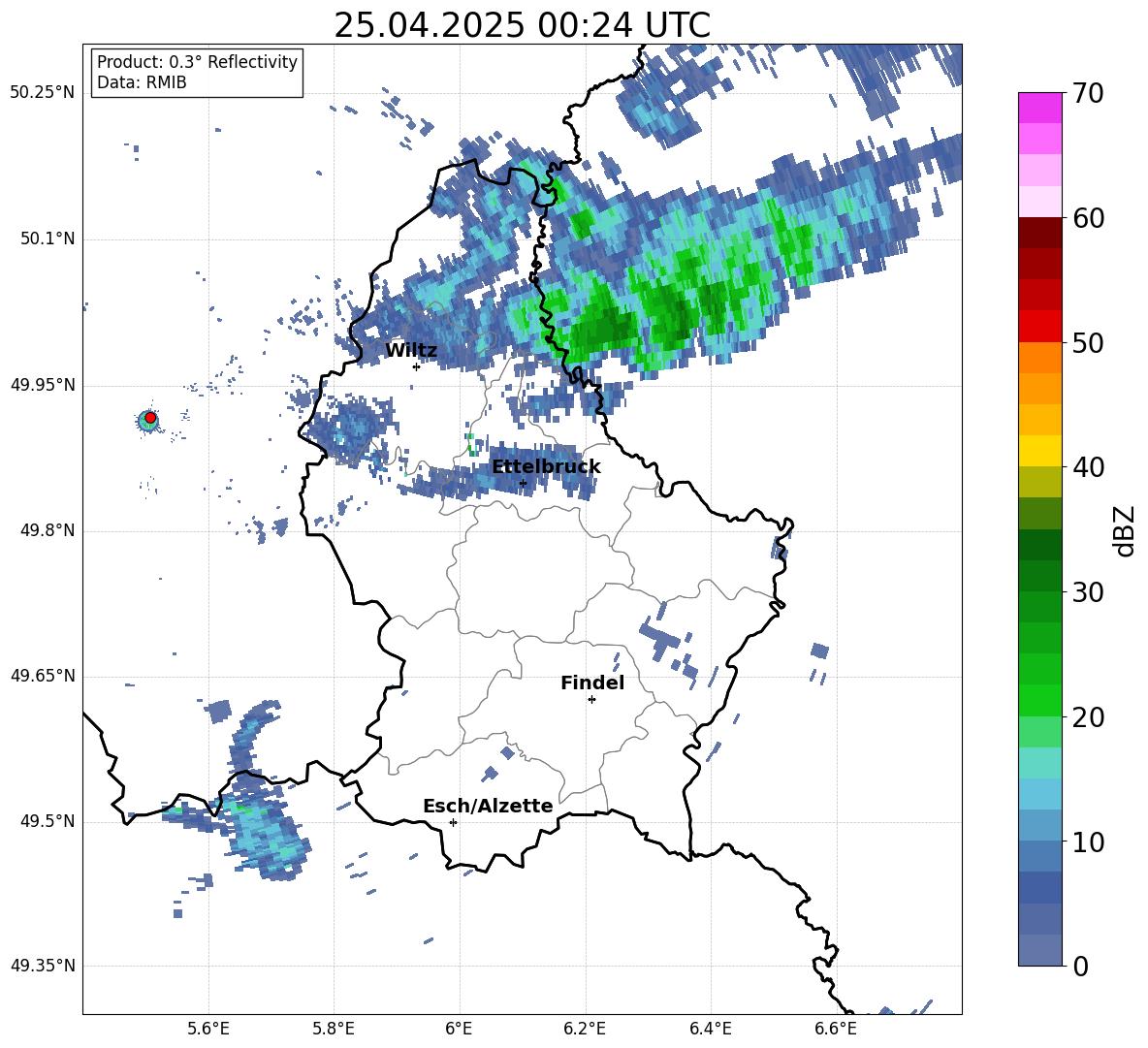Click the 6.2°E longitude label
1148x1048 pixels.
tap(585, 1029)
